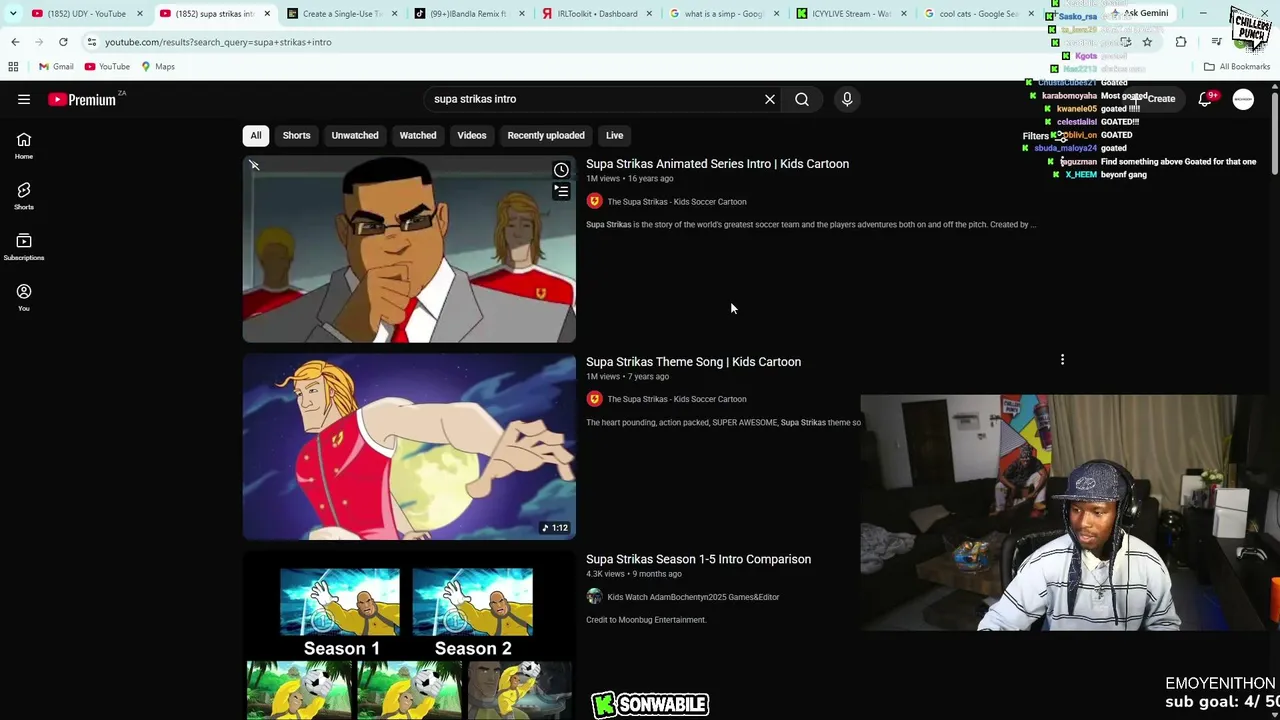
Task: Open channel name under Theme Song video
Action: coord(677,399)
